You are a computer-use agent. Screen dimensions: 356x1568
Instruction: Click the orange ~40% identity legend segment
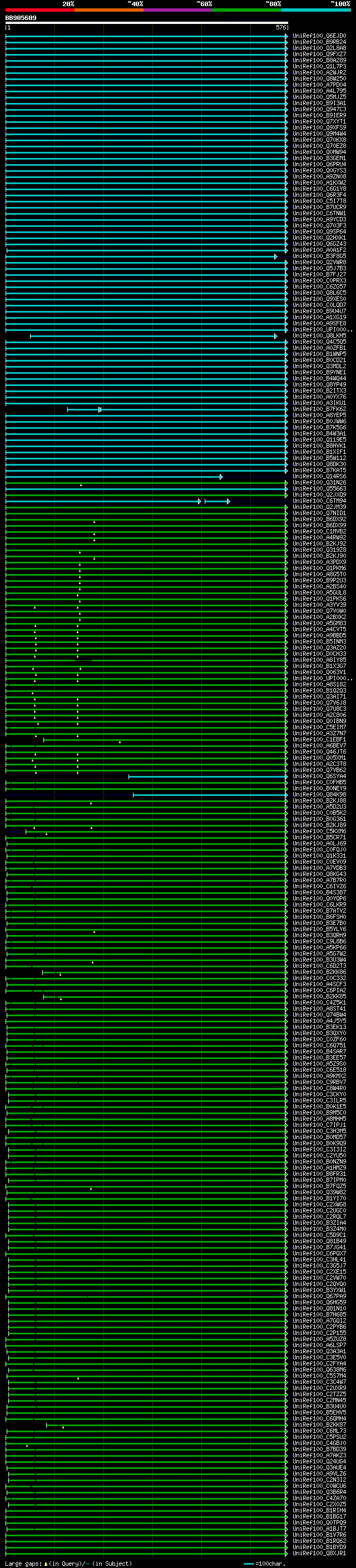(x=109, y=11)
